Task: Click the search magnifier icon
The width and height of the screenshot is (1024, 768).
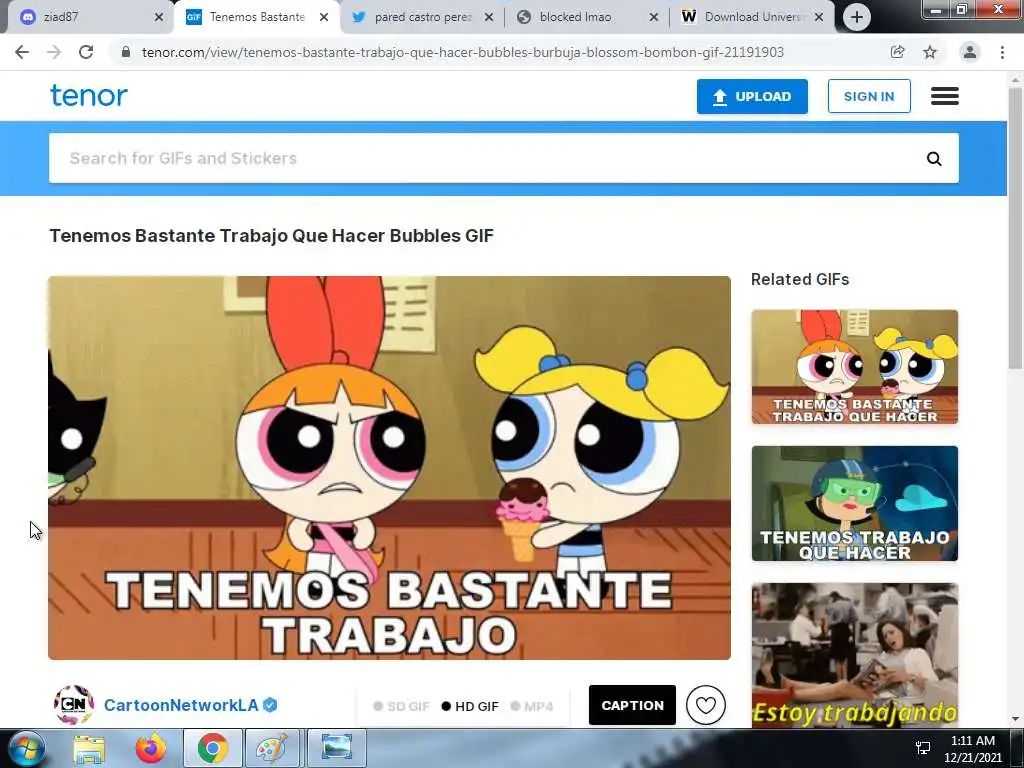Action: (934, 159)
